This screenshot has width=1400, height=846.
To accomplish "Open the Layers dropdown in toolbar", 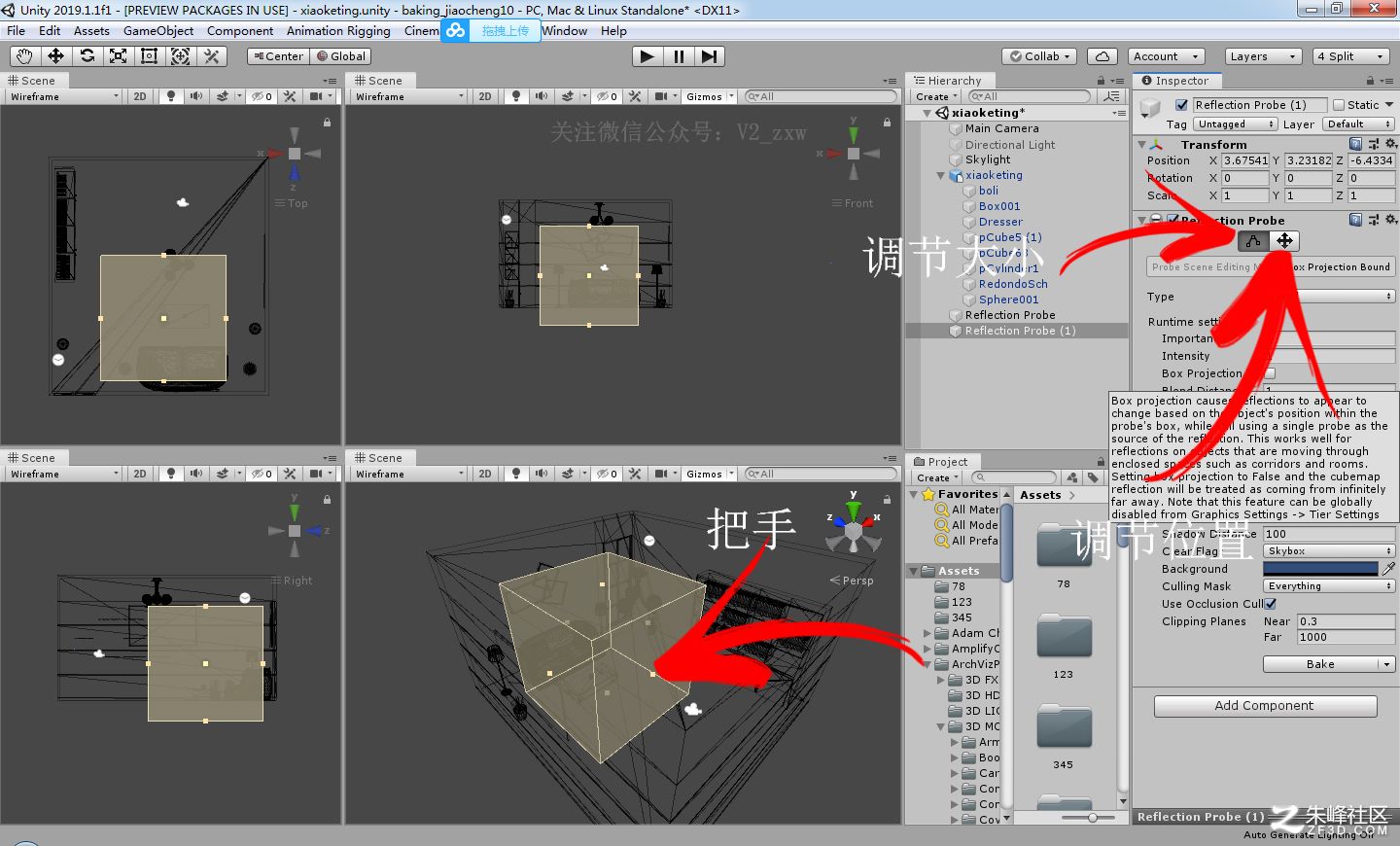I will coord(1262,56).
